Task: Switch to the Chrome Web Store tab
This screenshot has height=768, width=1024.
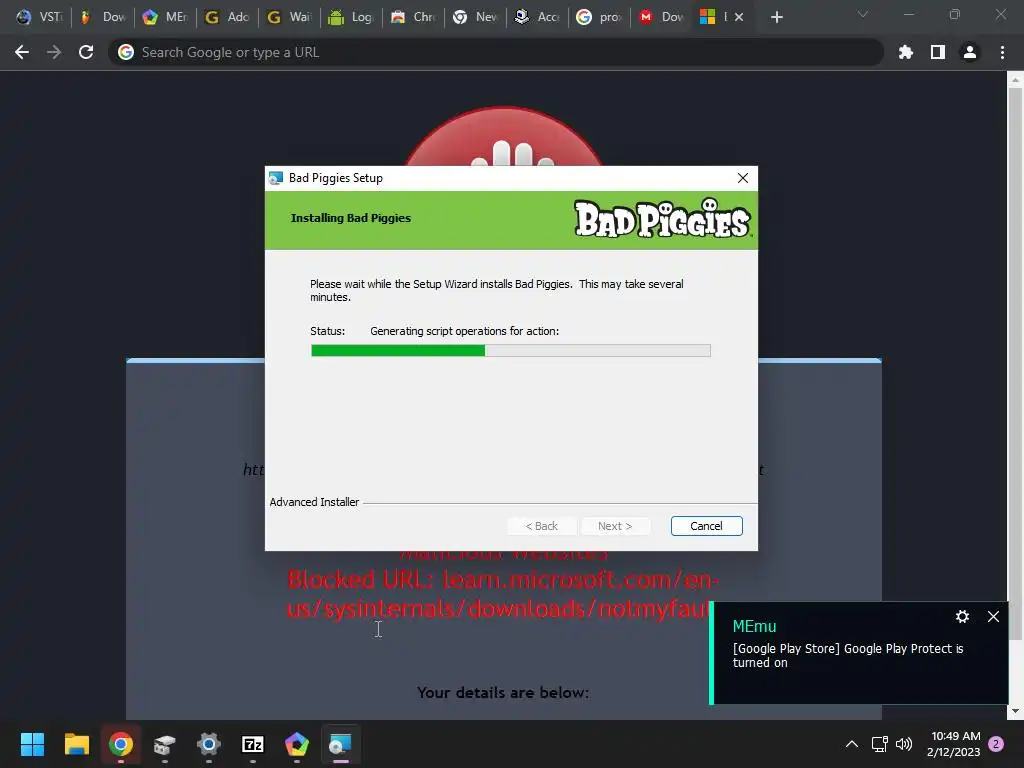Action: click(413, 17)
